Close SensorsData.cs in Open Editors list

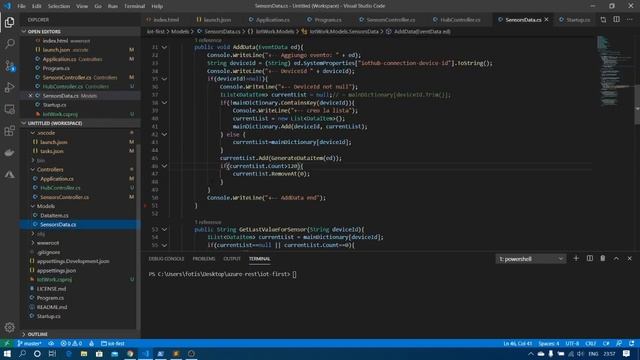point(30,96)
